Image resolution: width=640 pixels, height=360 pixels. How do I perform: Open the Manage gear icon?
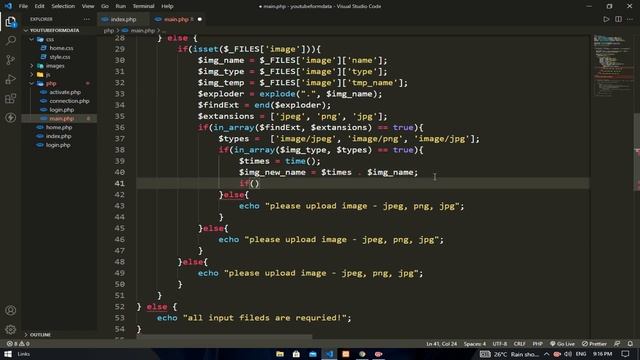coord(11,329)
